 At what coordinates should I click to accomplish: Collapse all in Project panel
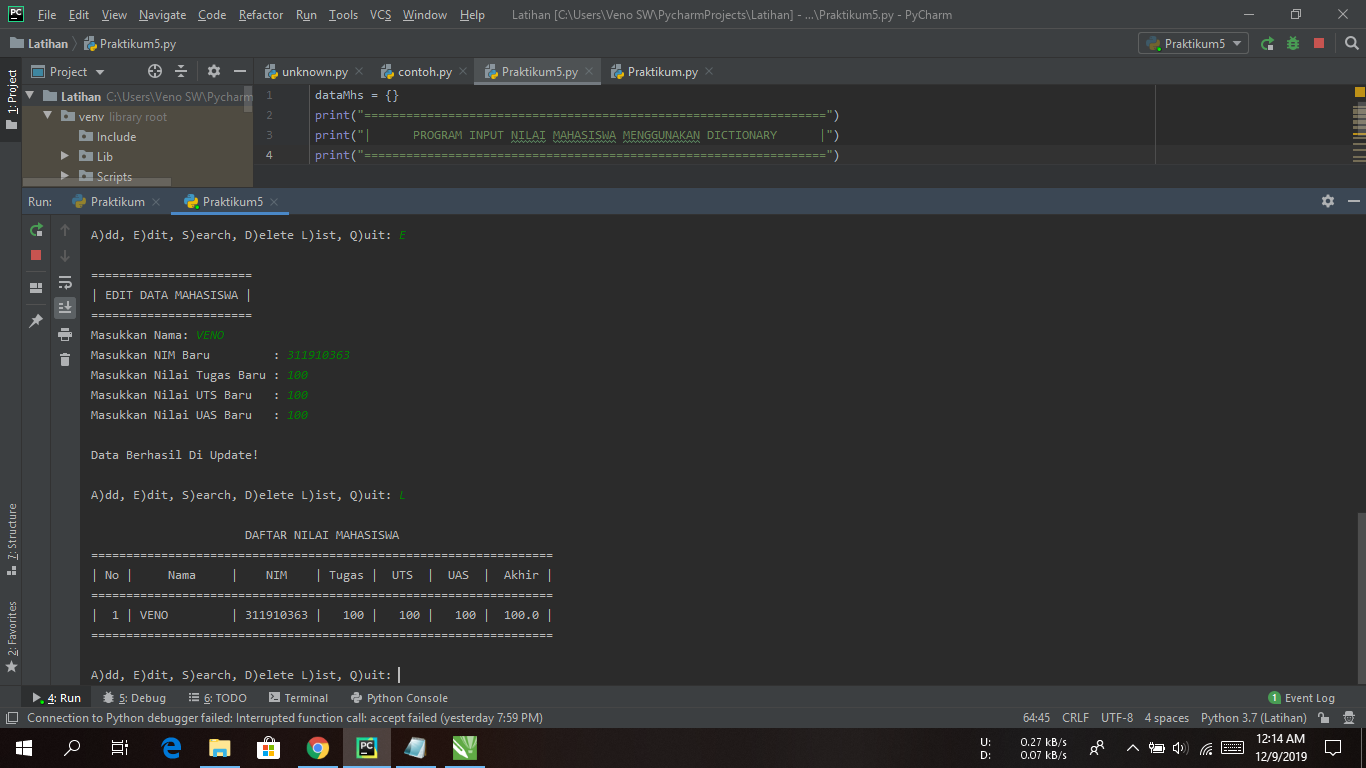pyautogui.click(x=181, y=72)
